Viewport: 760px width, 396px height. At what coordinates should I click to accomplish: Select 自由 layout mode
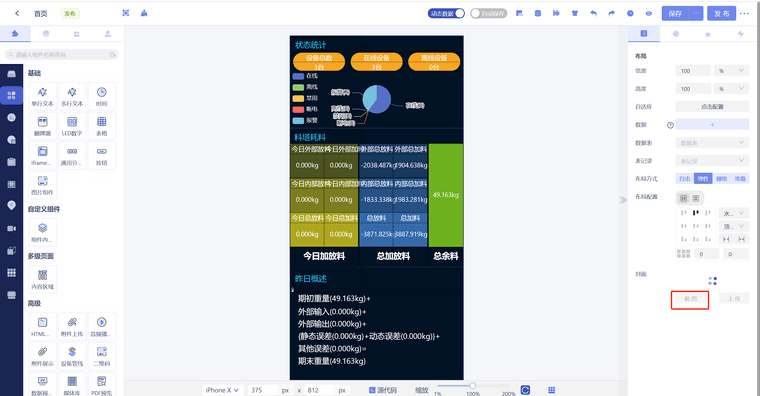685,178
